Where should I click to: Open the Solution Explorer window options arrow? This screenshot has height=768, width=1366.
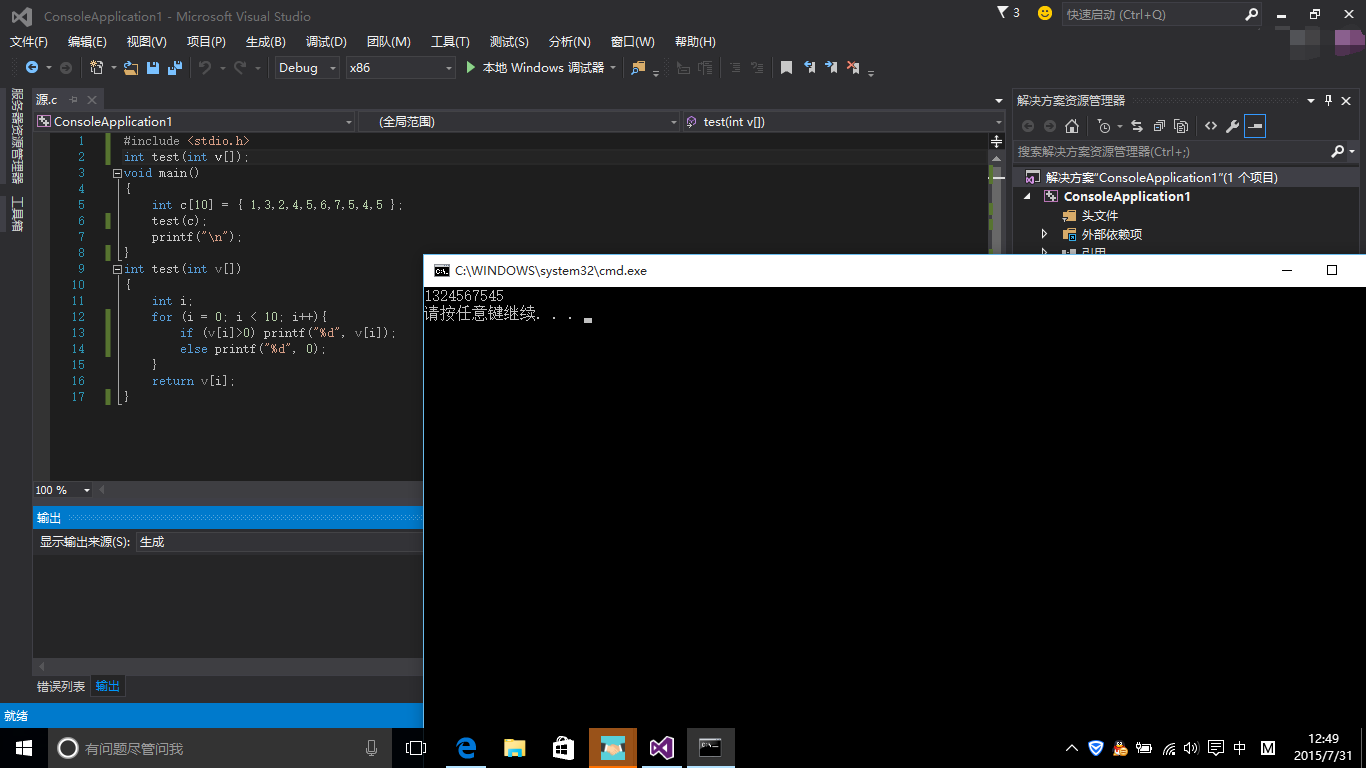coord(1311,100)
